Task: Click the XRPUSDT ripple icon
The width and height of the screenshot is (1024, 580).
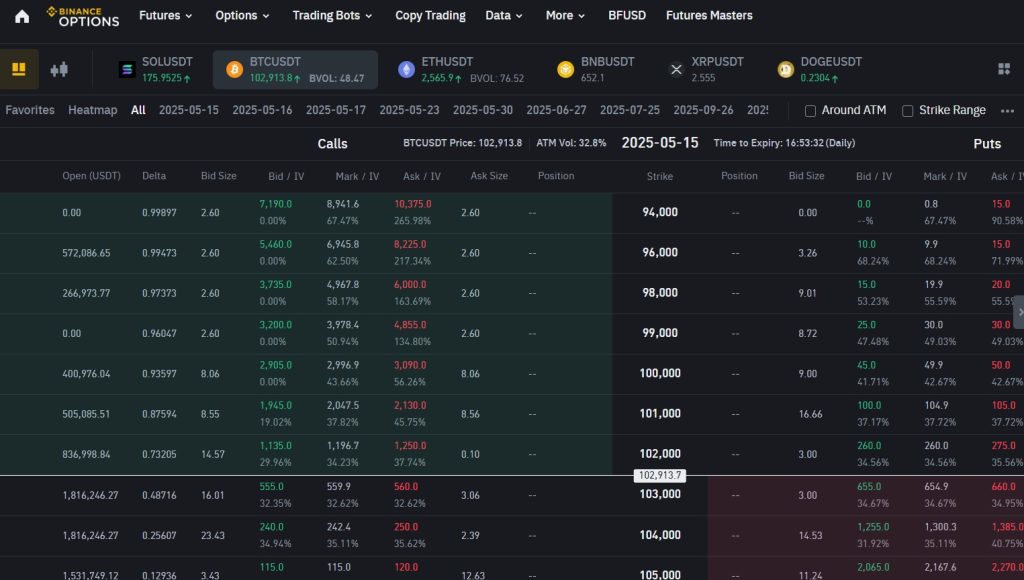Action: click(x=677, y=68)
